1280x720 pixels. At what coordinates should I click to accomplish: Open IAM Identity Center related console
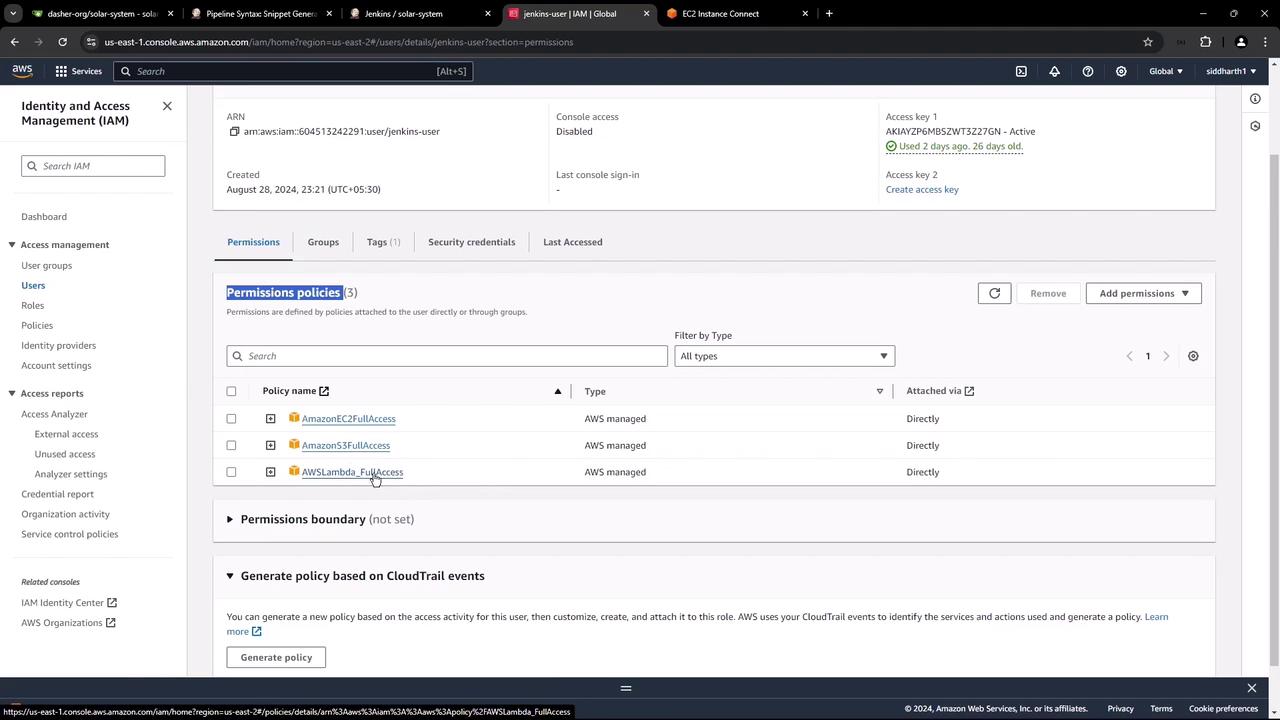coord(69,602)
